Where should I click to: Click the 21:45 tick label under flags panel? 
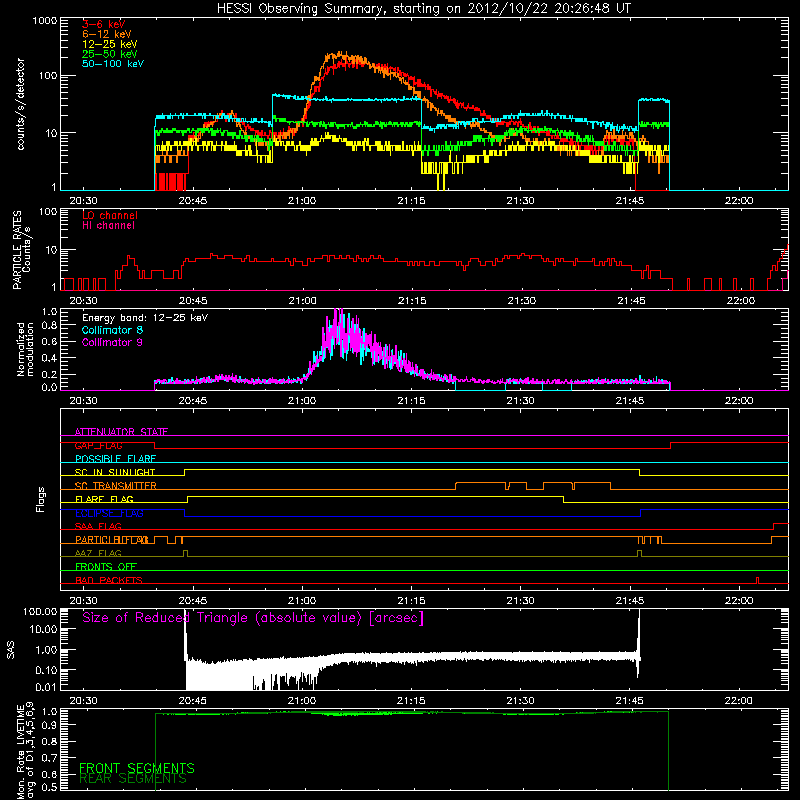coord(630,601)
